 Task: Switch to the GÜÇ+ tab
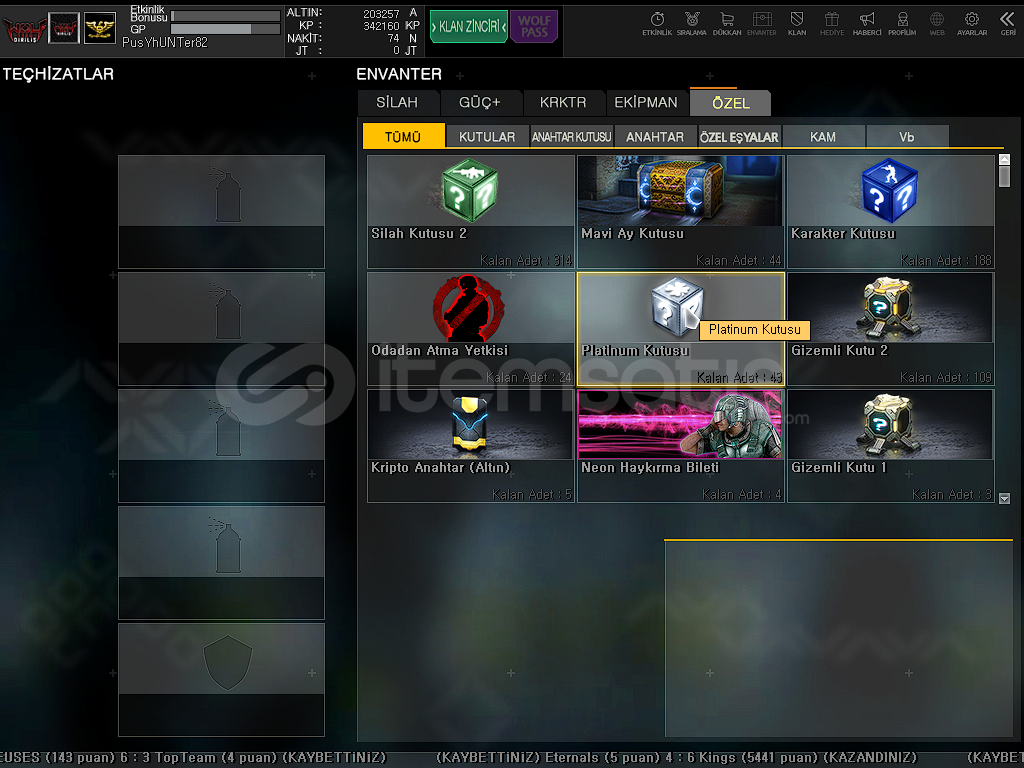click(480, 103)
